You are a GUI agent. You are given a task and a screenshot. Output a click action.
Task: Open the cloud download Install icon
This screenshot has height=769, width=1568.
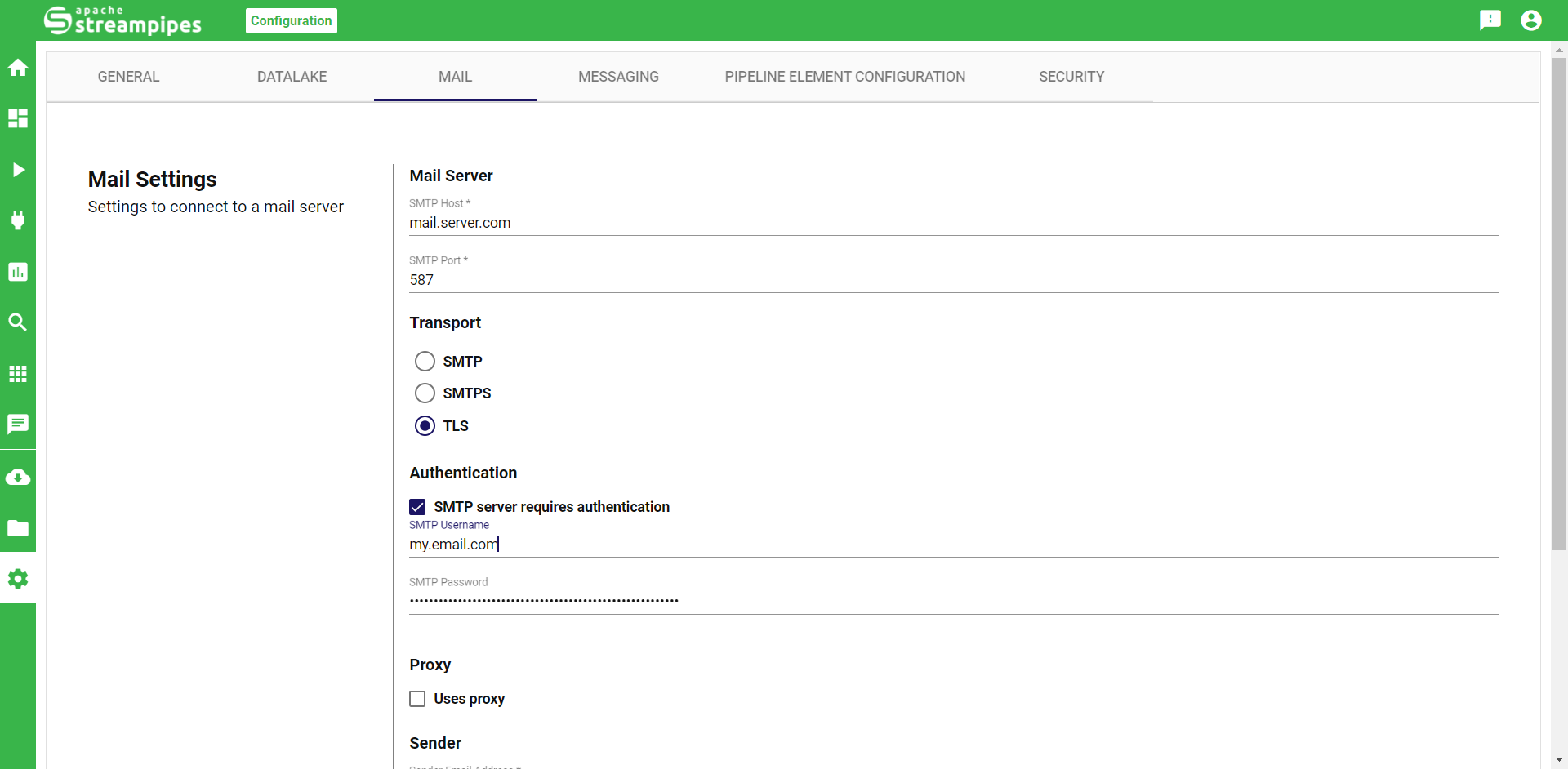click(x=18, y=478)
